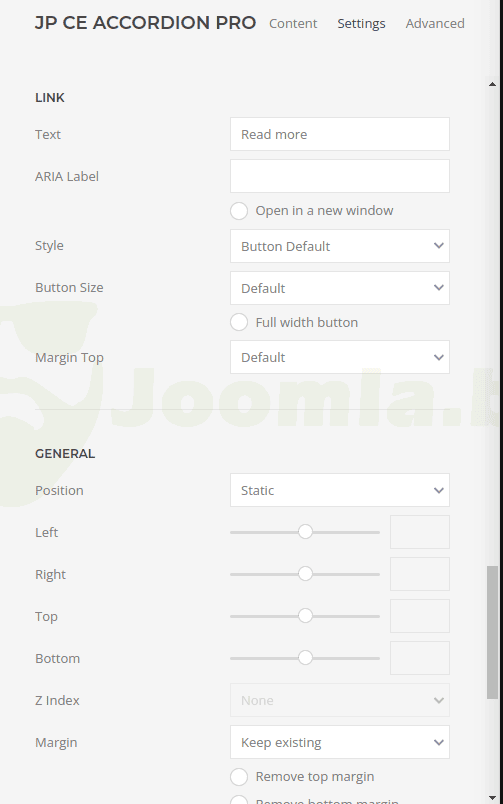Image resolution: width=503 pixels, height=804 pixels.
Task: Open the Style dropdown, Button Default
Action: 340,246
